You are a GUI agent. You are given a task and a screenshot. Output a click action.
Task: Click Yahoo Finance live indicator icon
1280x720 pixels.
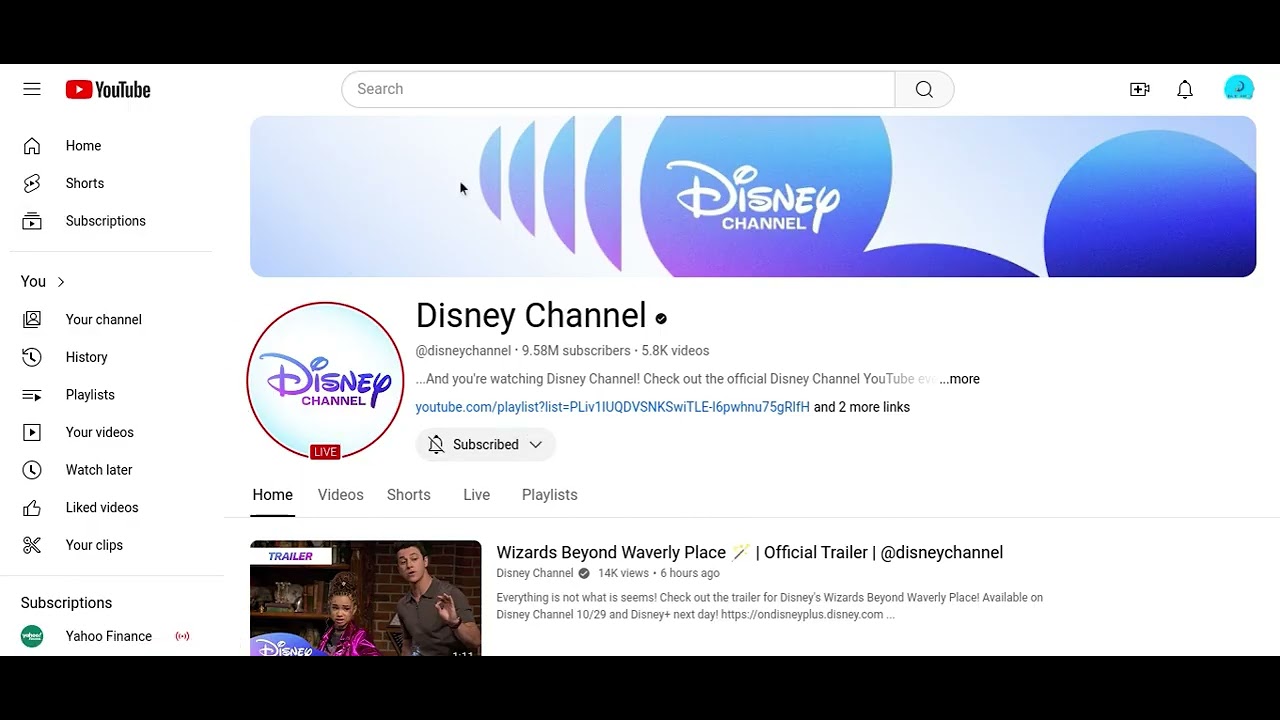(x=182, y=636)
